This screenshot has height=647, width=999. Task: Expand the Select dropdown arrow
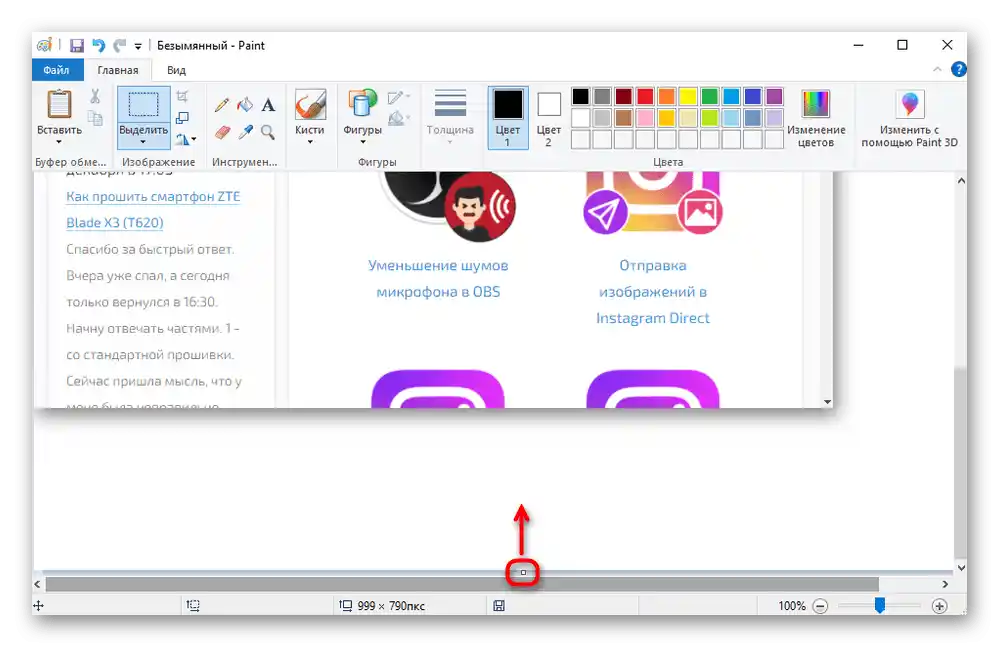143,142
